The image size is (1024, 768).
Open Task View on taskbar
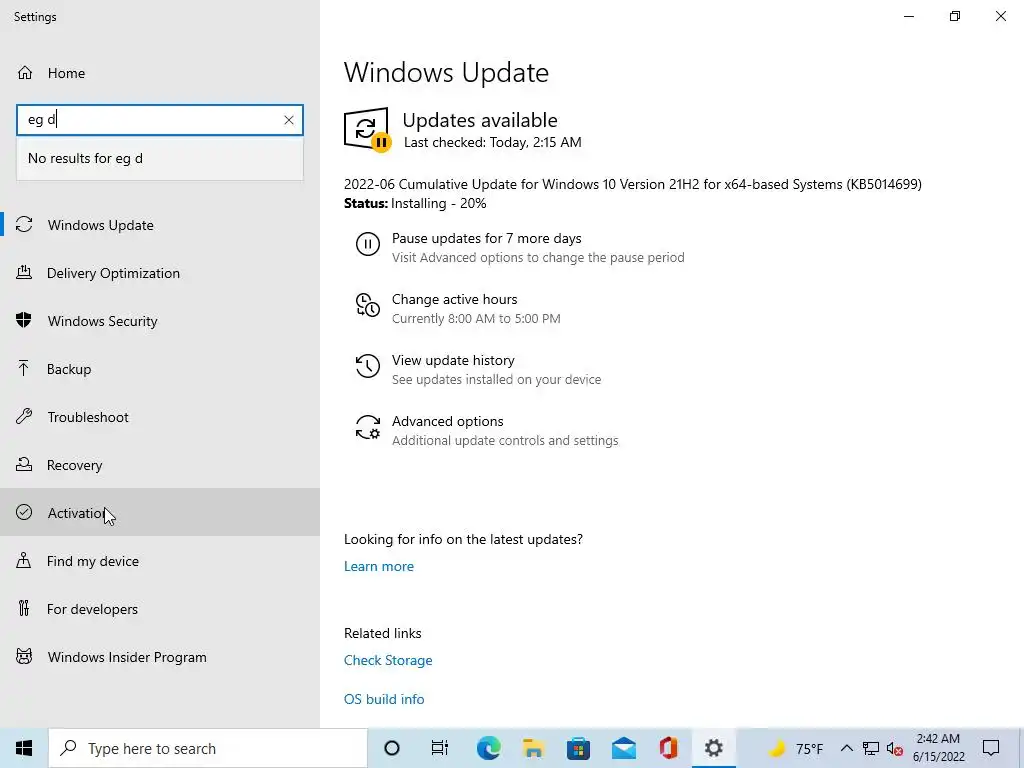pyautogui.click(x=440, y=748)
